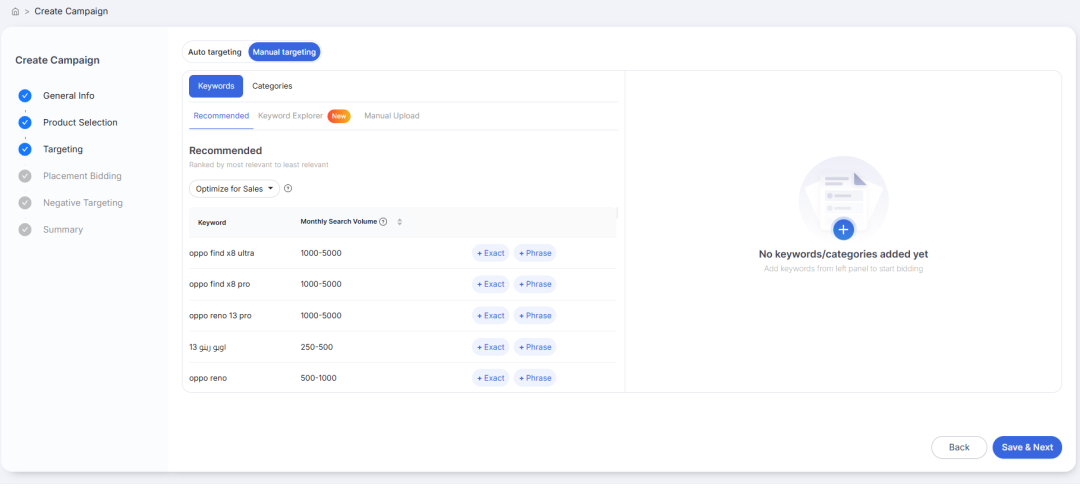Image resolution: width=1080 pixels, height=489 pixels.
Task: Add 'oppo find x8 ultra' as Phrase
Action: [x=534, y=253]
